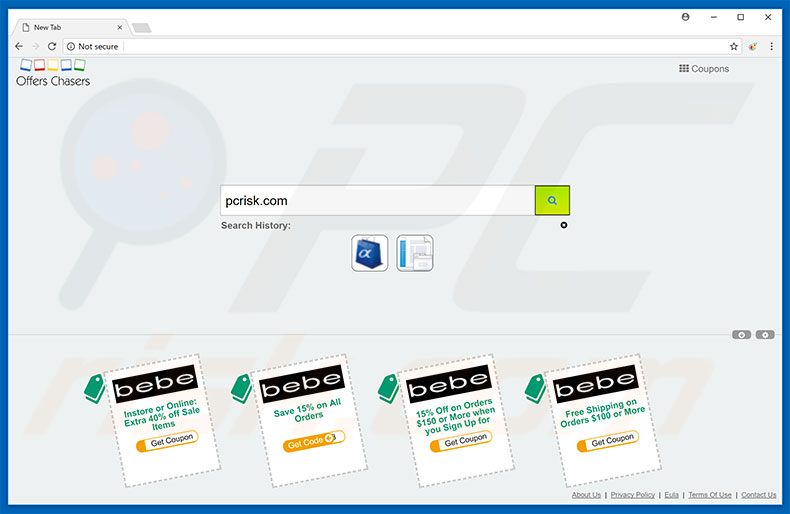Open a new tab with the blank tab button
Screen dimensions: 790x514
142,28
